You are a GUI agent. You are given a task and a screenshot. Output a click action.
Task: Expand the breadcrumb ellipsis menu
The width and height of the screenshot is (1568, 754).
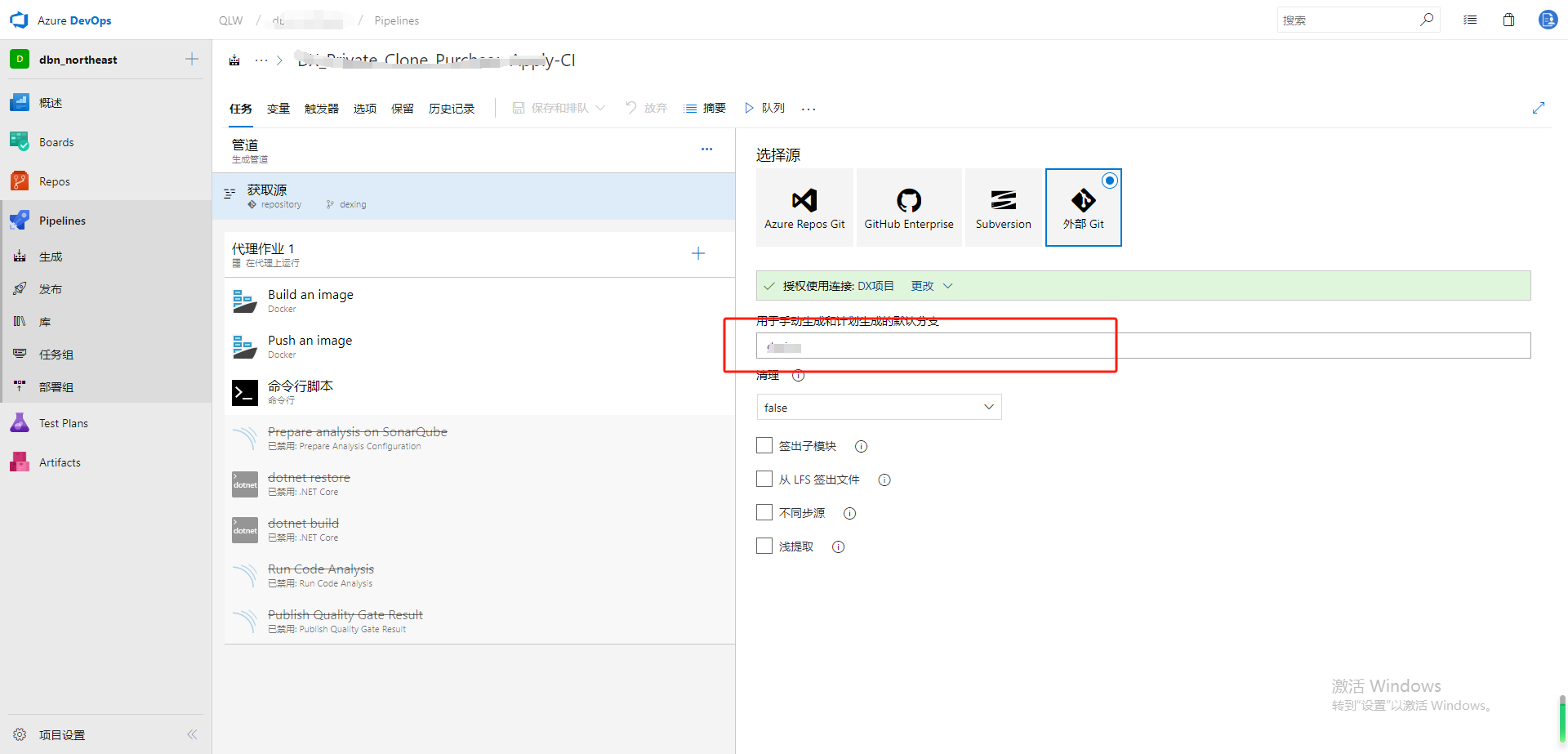click(261, 60)
